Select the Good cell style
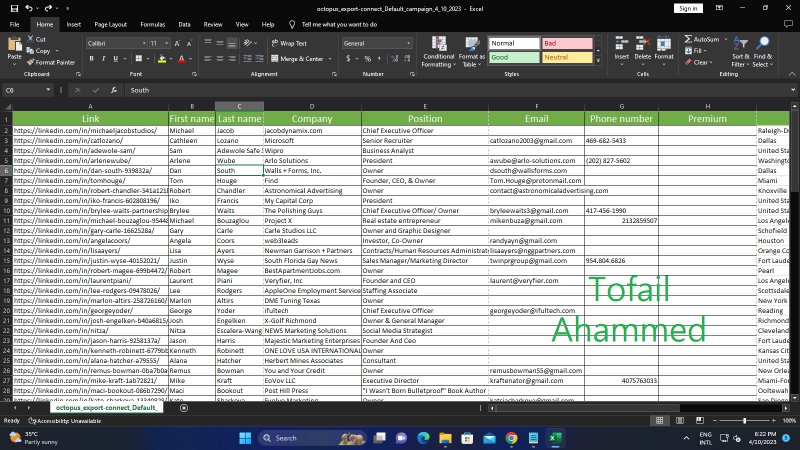The image size is (800, 450). (514, 57)
